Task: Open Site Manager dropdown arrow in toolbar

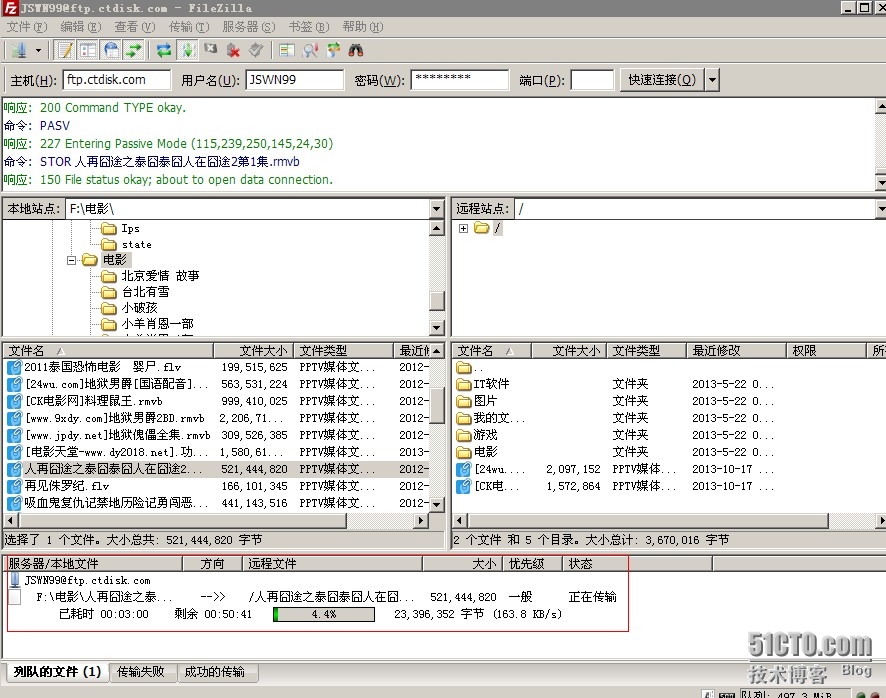Action: 38,50
